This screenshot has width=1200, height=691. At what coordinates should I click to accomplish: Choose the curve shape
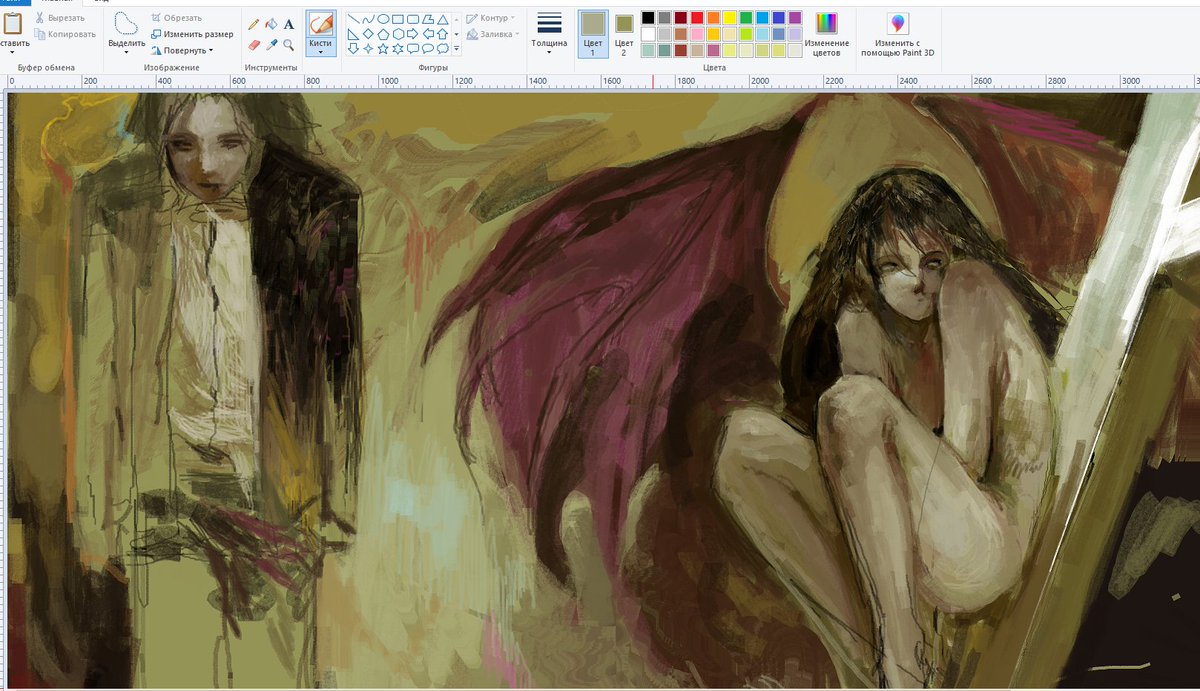[x=368, y=19]
